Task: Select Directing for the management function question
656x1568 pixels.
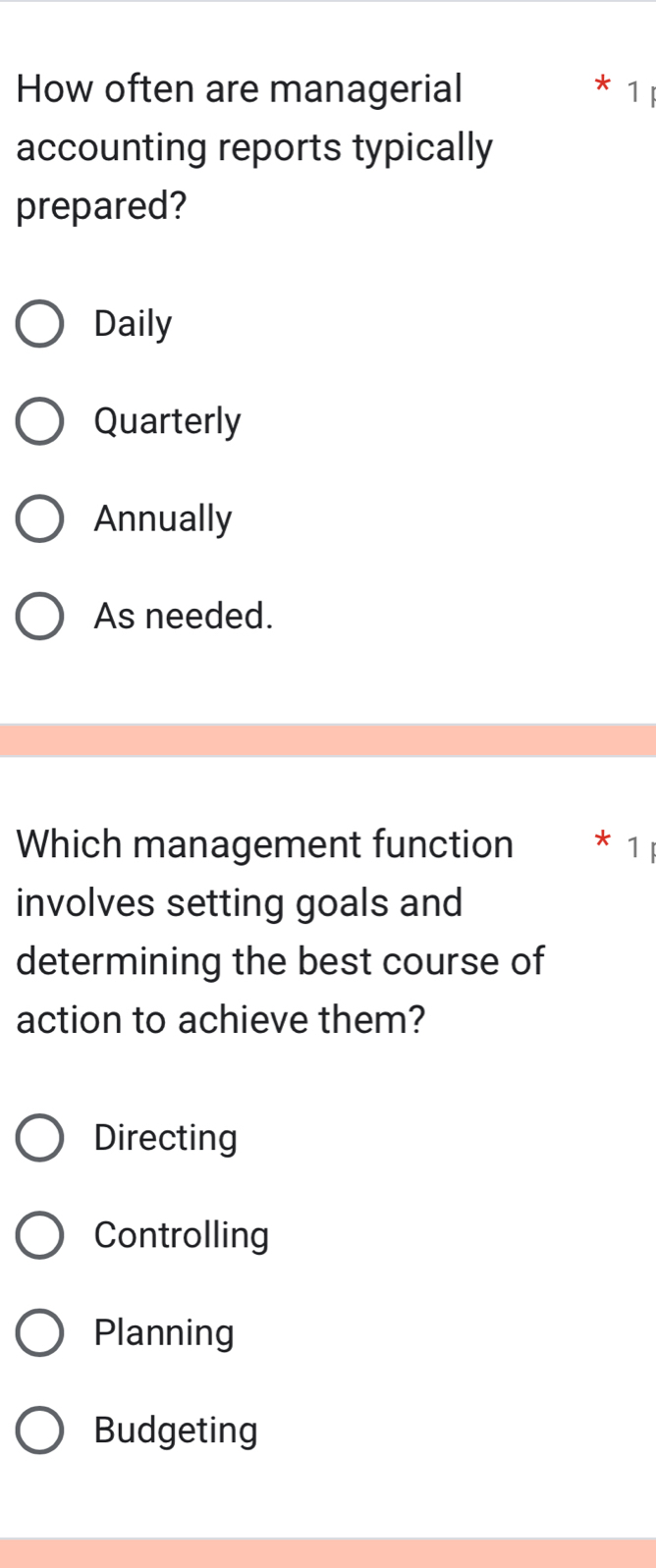Action: click(38, 1138)
